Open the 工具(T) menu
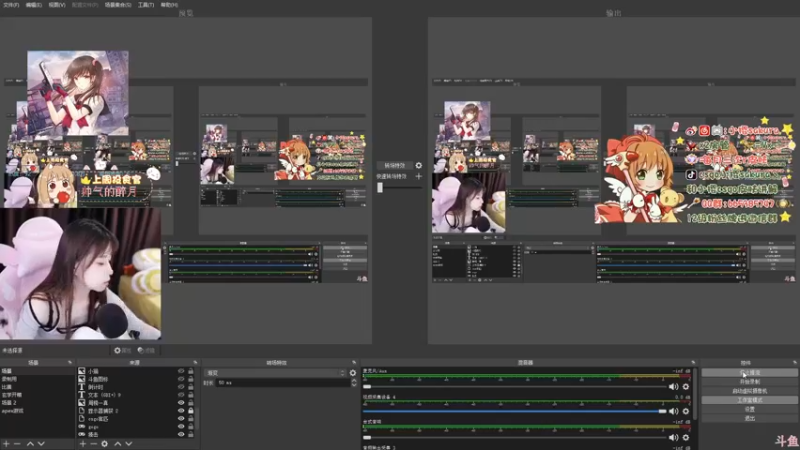The height and width of the screenshot is (450, 800). (x=146, y=5)
